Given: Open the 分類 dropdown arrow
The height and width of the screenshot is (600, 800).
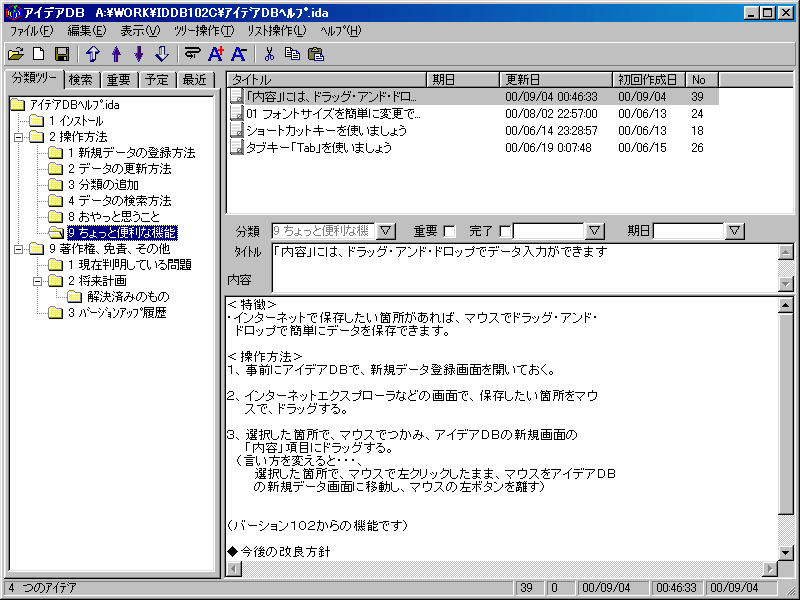Looking at the screenshot, I should (x=386, y=231).
